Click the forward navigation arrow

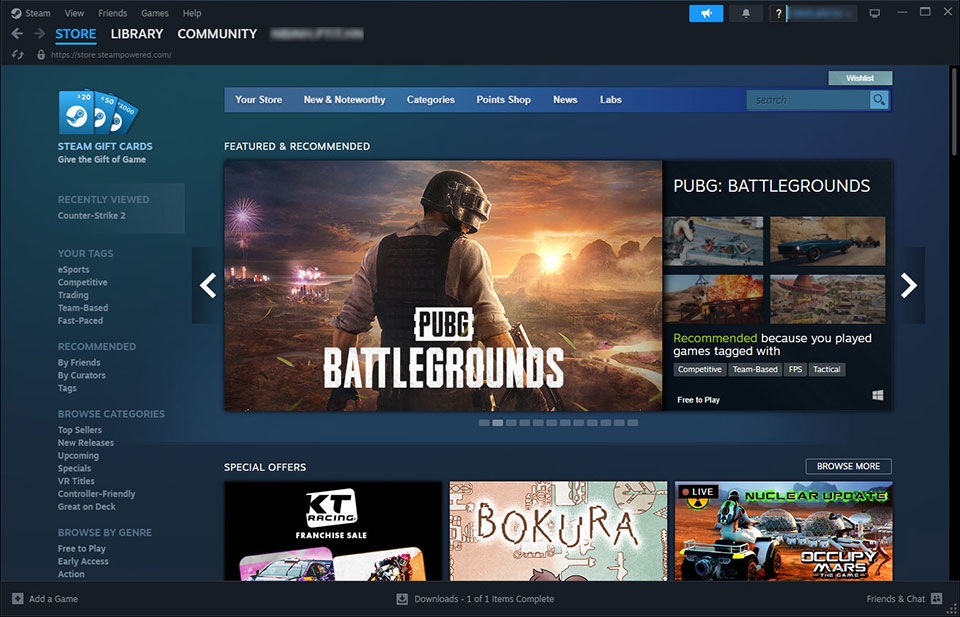[39, 34]
